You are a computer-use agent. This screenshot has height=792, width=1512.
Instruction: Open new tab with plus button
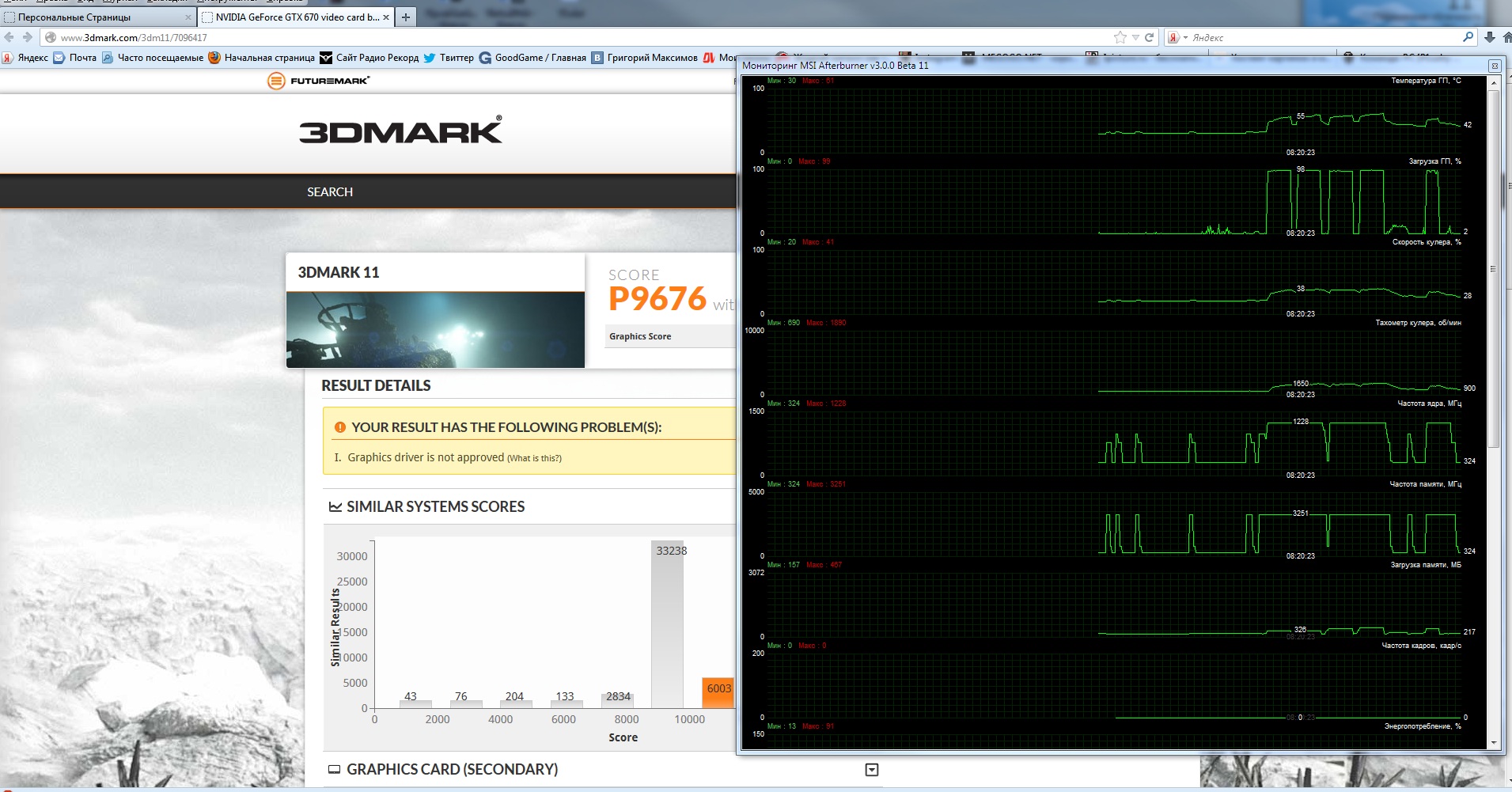pos(406,17)
